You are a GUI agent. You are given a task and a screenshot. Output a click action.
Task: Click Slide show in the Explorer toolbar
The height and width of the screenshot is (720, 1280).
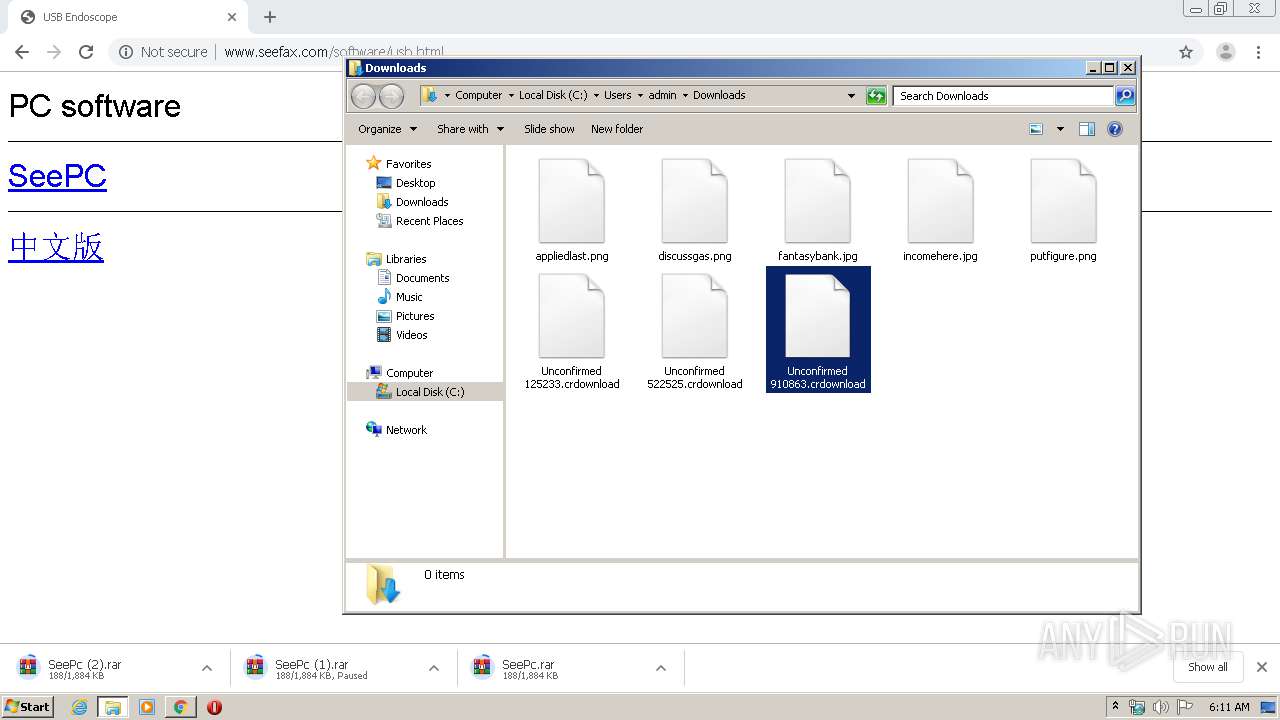(x=549, y=129)
